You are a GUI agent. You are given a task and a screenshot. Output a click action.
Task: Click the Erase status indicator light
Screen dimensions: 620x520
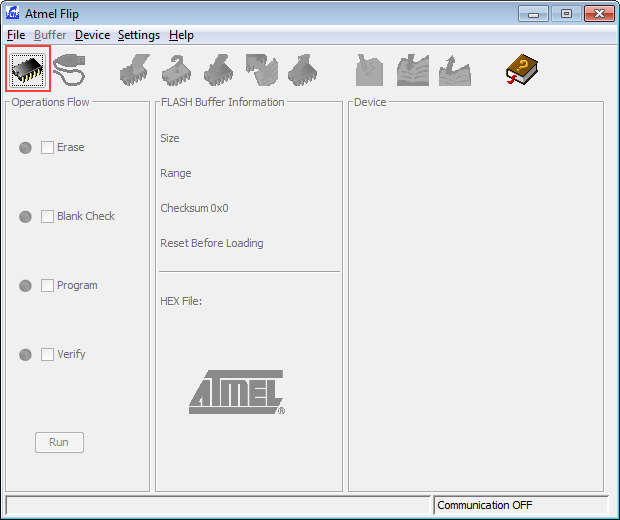tap(25, 148)
